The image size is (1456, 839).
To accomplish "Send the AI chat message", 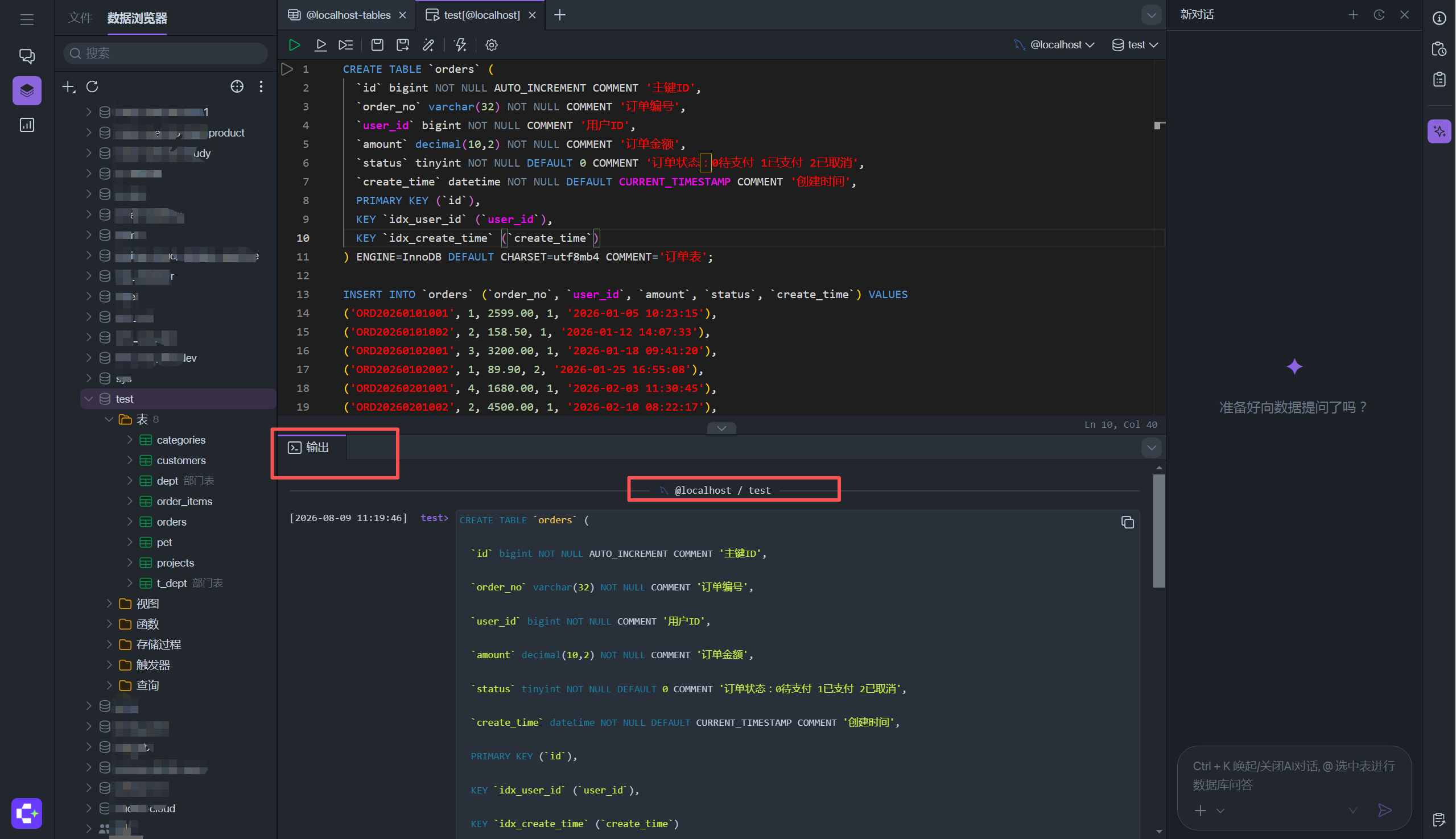I will [1384, 810].
